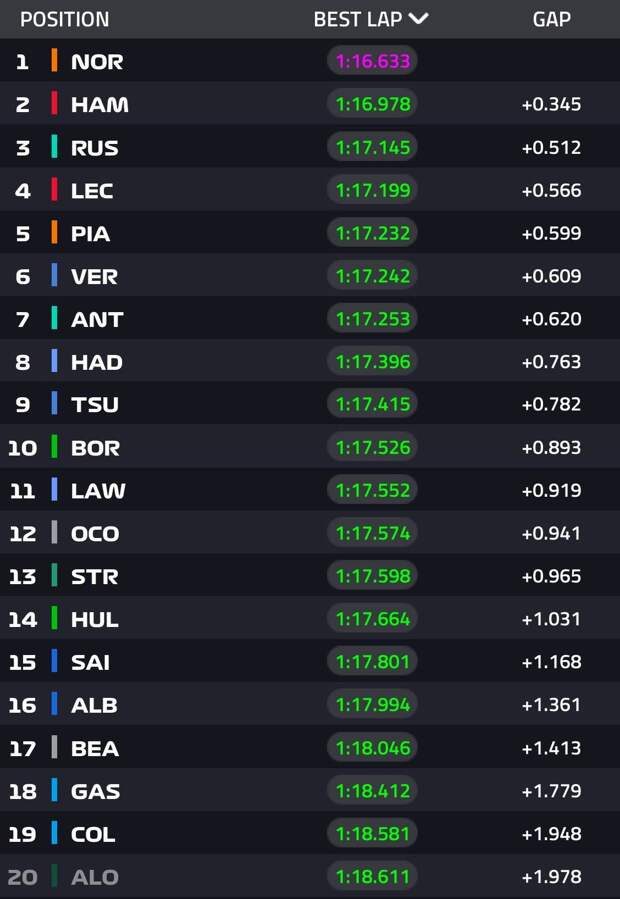Image resolution: width=620 pixels, height=899 pixels.
Task: Click the BEST LAP column label
Action: pyautogui.click(x=358, y=19)
